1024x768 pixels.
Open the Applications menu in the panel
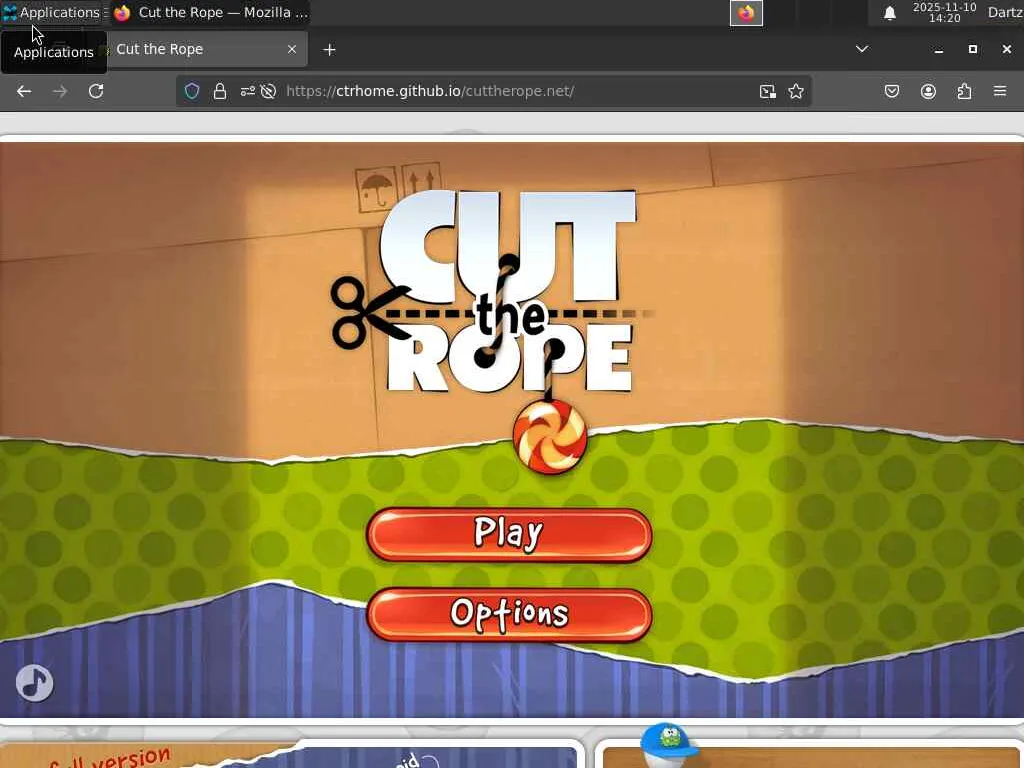52,12
